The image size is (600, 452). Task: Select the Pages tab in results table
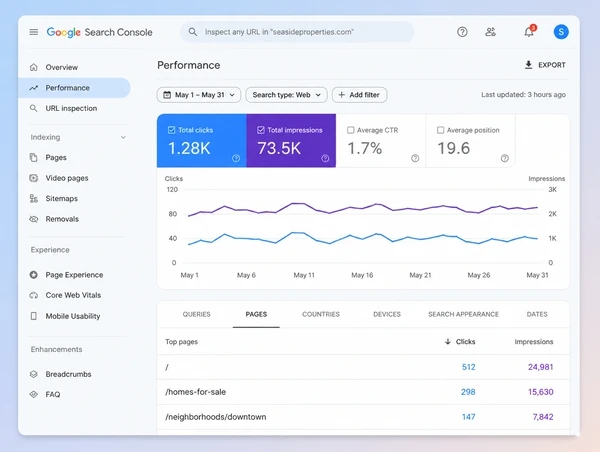point(256,314)
